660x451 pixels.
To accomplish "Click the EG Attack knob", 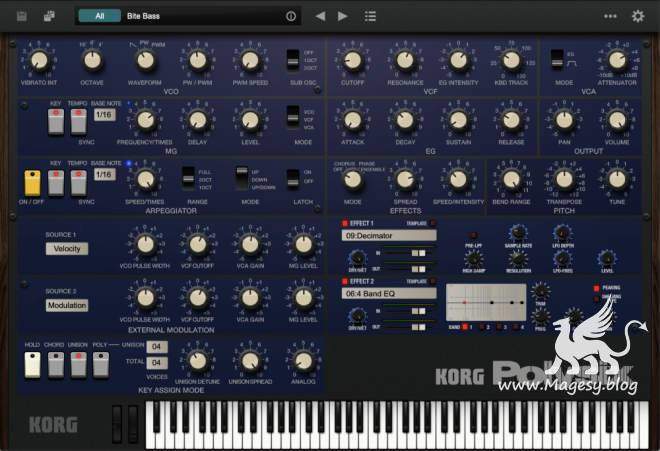I will [x=353, y=120].
